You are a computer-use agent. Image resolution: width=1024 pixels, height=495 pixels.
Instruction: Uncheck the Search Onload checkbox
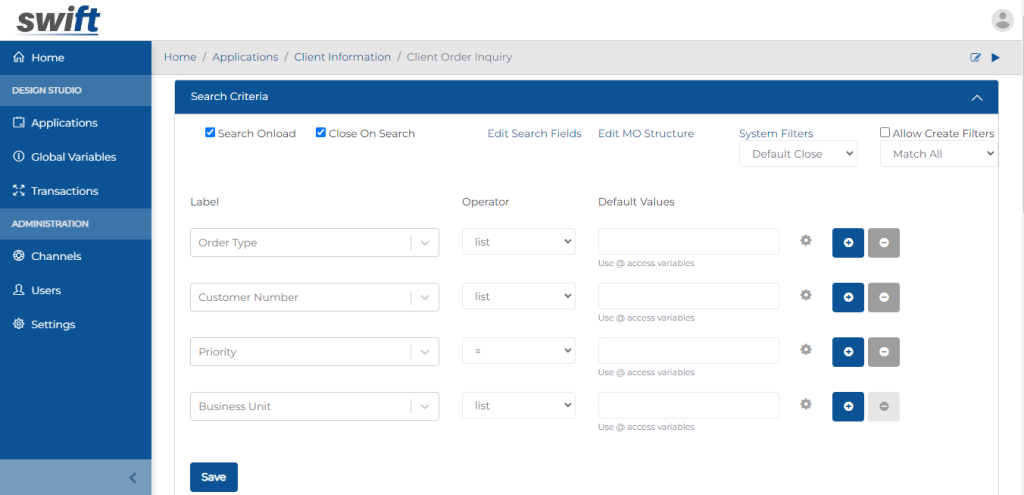pyautogui.click(x=210, y=133)
